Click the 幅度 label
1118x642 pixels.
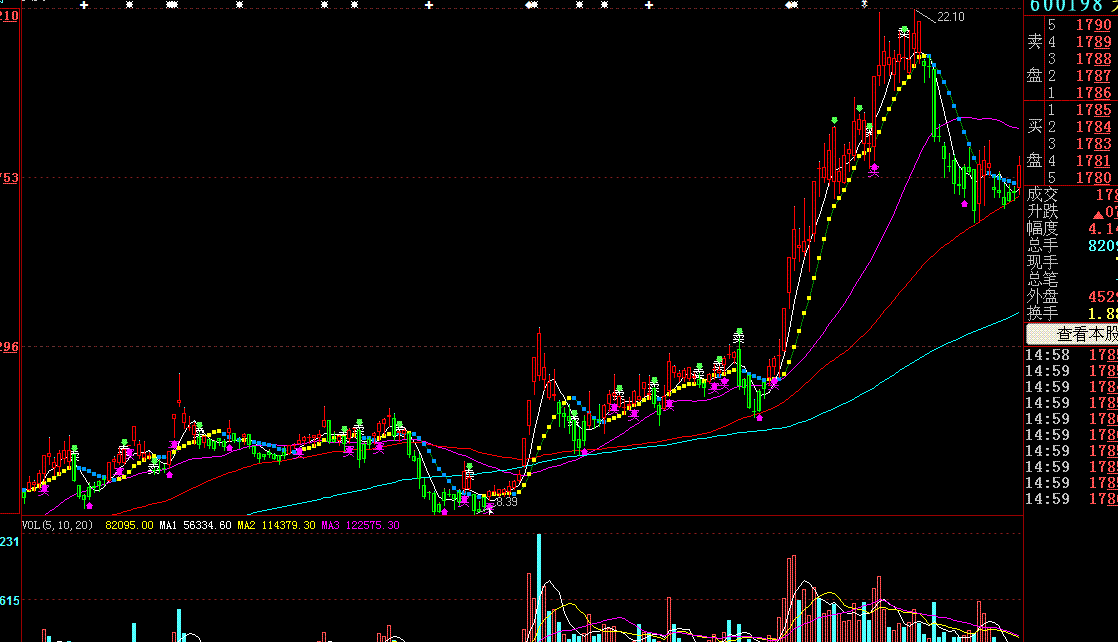point(1042,228)
